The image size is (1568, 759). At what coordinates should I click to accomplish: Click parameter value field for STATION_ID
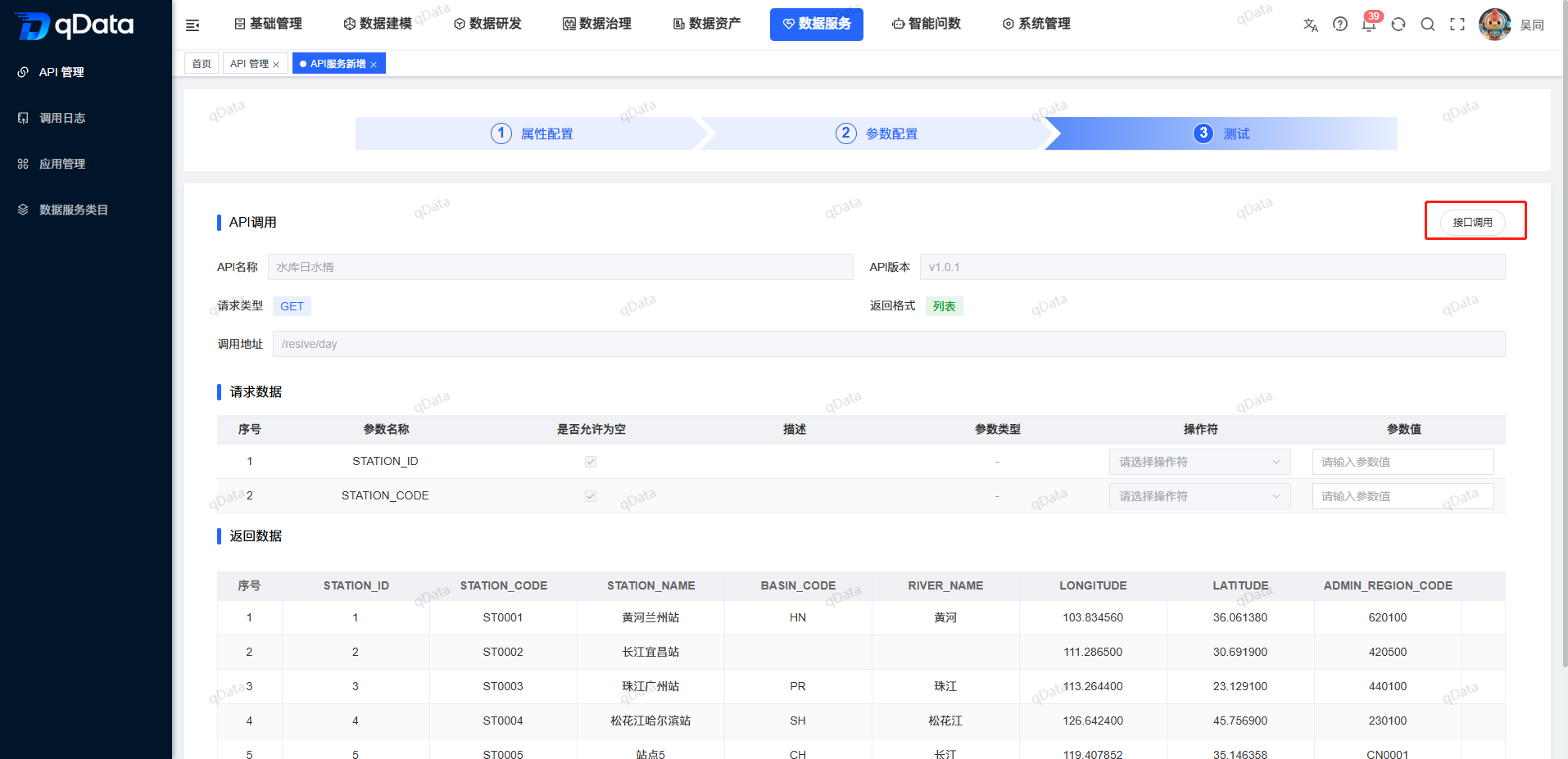[x=1403, y=462]
